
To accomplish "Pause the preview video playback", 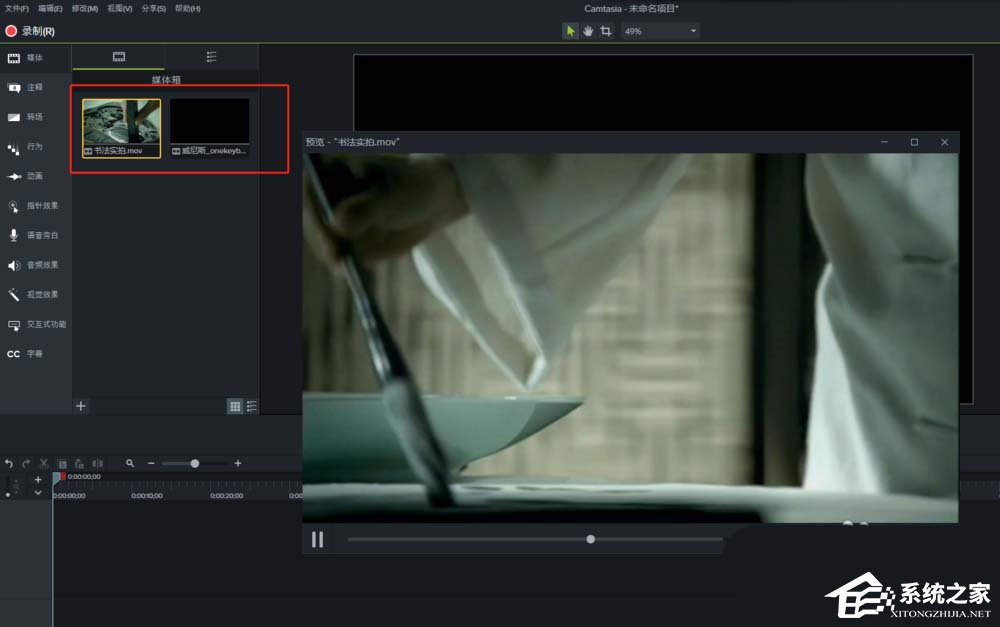I will [317, 540].
